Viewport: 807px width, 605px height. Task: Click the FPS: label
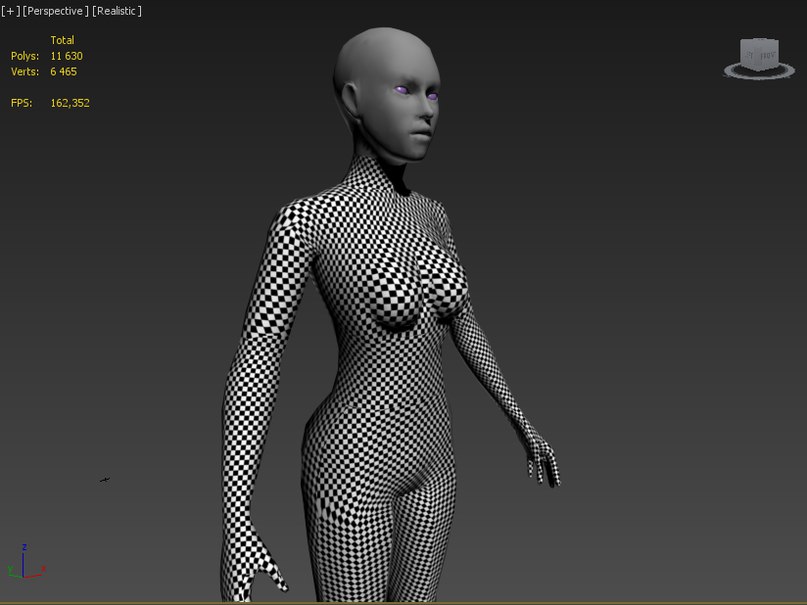click(22, 103)
